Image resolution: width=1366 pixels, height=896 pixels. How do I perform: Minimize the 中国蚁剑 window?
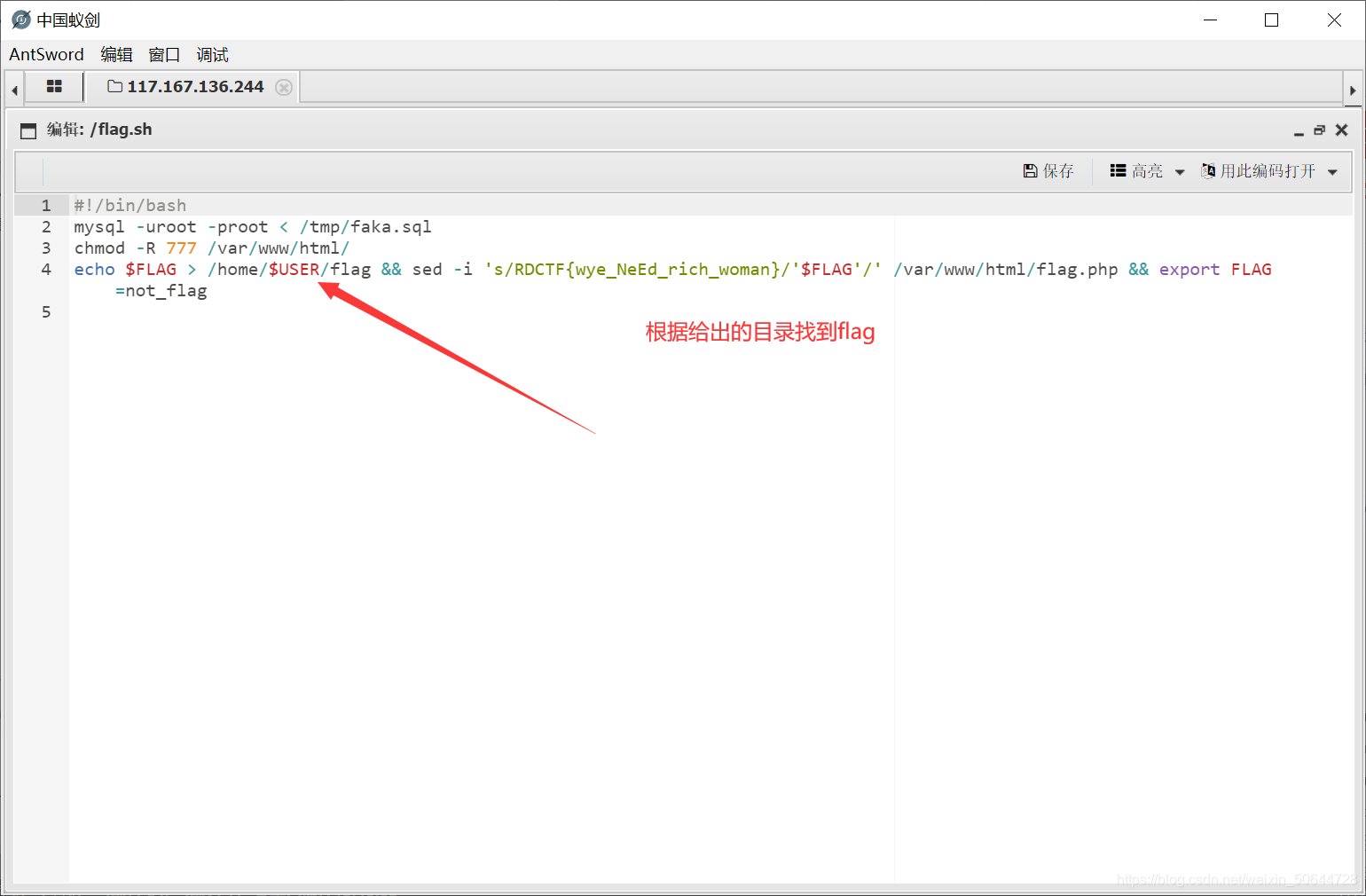point(1210,20)
